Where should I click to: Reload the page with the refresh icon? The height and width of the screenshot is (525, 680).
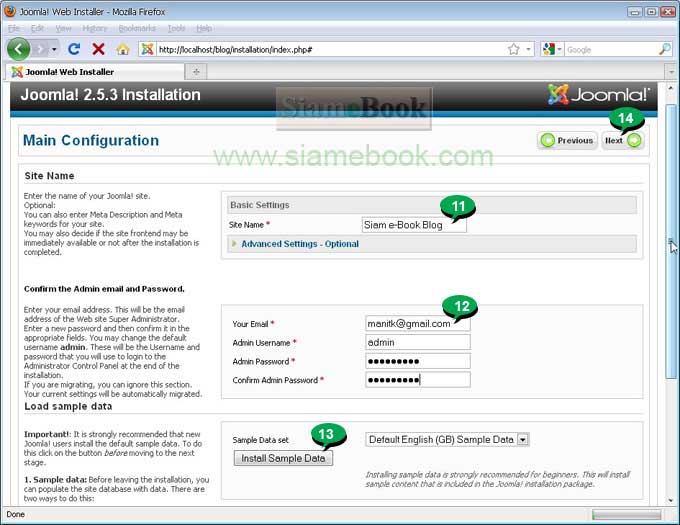tap(74, 49)
